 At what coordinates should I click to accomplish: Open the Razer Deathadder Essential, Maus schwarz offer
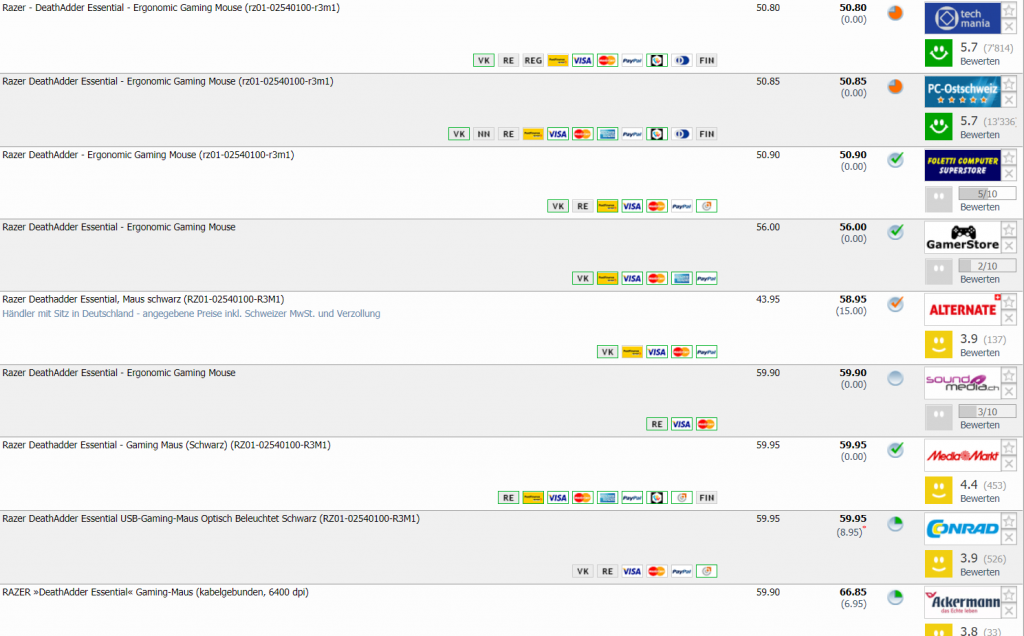143,299
